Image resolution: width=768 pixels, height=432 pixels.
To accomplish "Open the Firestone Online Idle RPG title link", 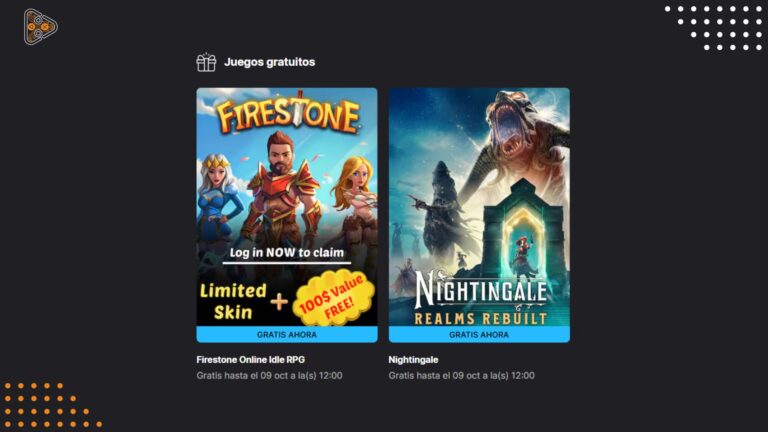I will click(x=251, y=360).
